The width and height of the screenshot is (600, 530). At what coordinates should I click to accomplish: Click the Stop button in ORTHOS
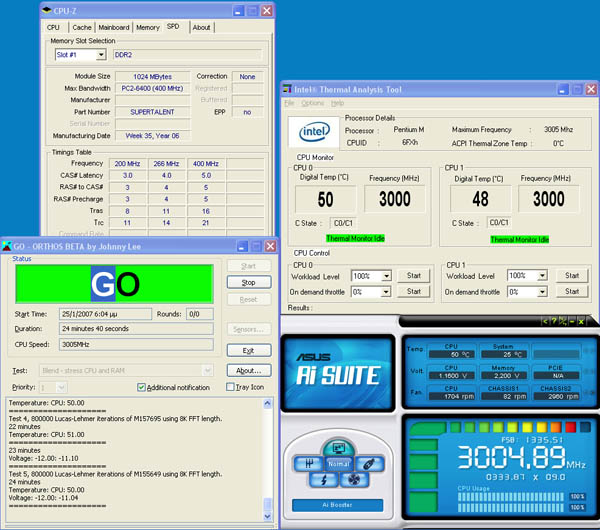pyautogui.click(x=249, y=282)
